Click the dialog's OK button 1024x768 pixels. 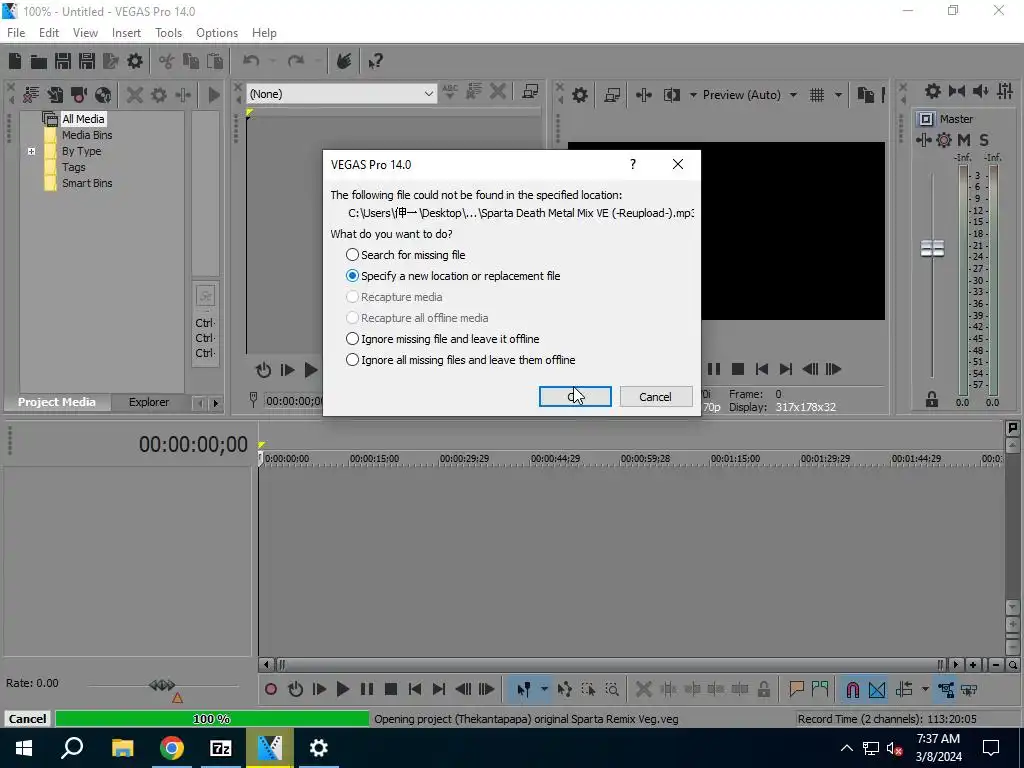575,396
